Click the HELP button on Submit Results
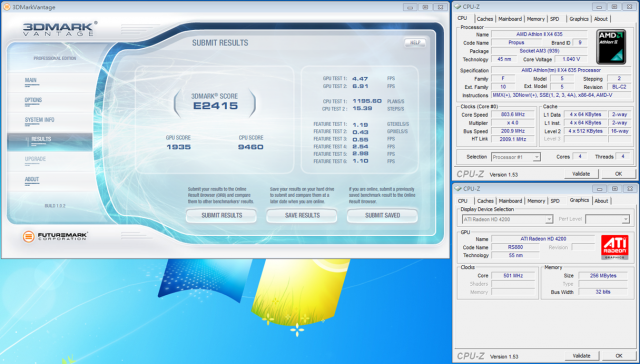Viewport: 640px width, 364px height. coord(415,43)
